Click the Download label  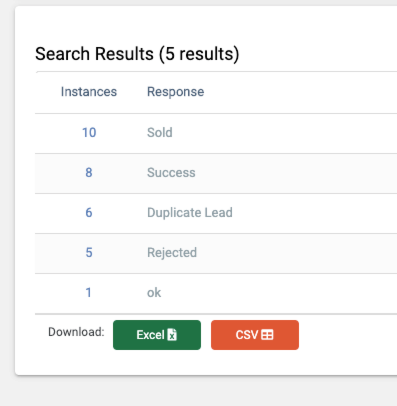pos(76,332)
